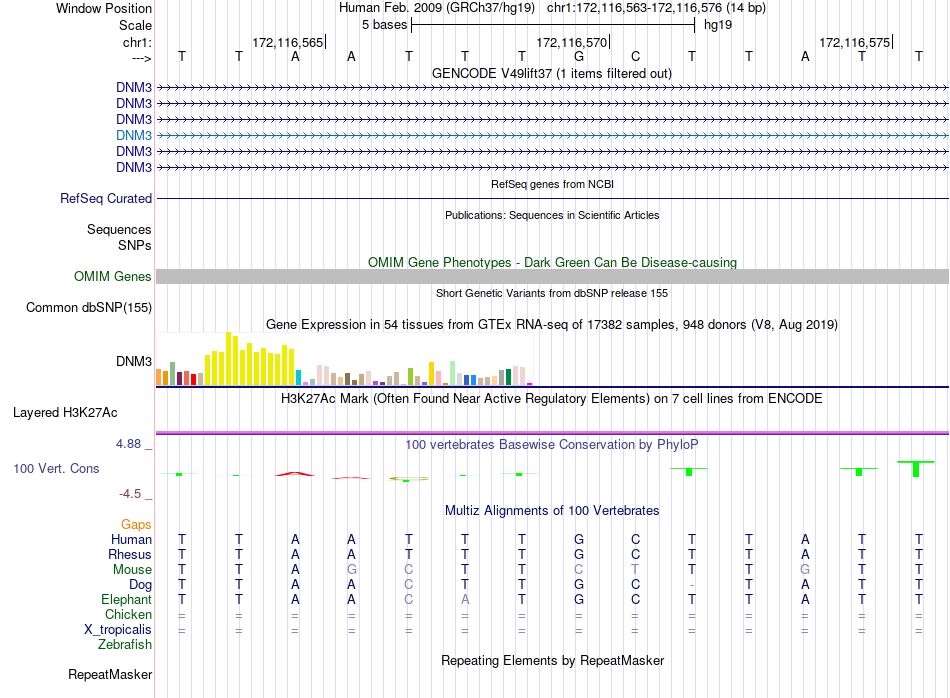The image size is (950, 698).
Task: Click the "RefSeq Curated" track label
Action: click(x=106, y=198)
